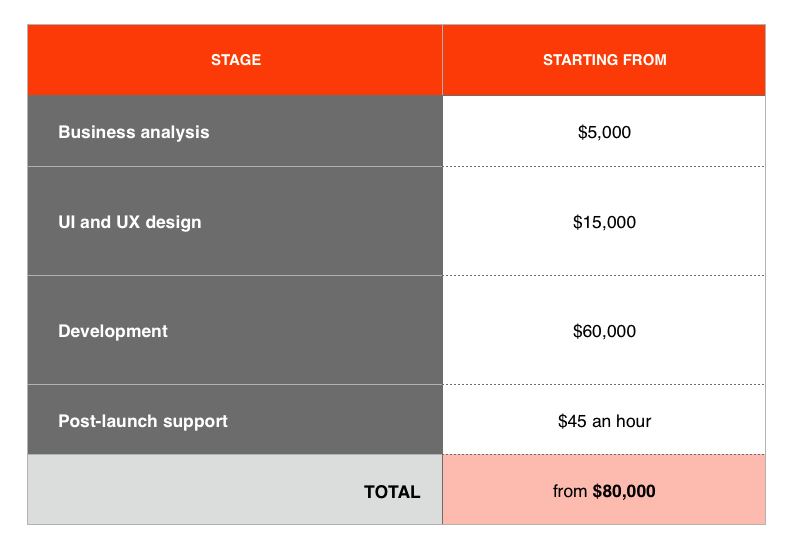Click the word STAGE in header
The height and width of the screenshot is (552, 795).
(236, 60)
